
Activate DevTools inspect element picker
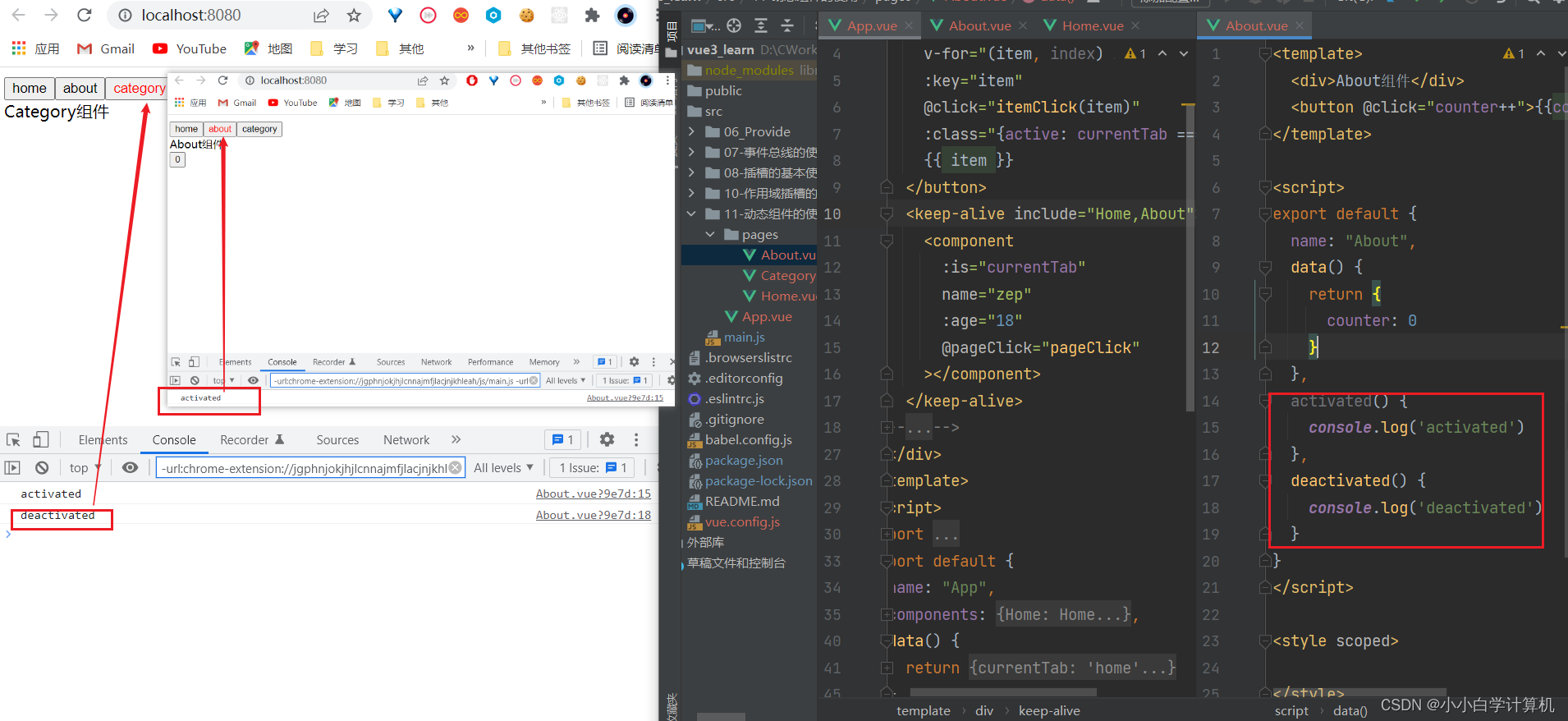13,439
